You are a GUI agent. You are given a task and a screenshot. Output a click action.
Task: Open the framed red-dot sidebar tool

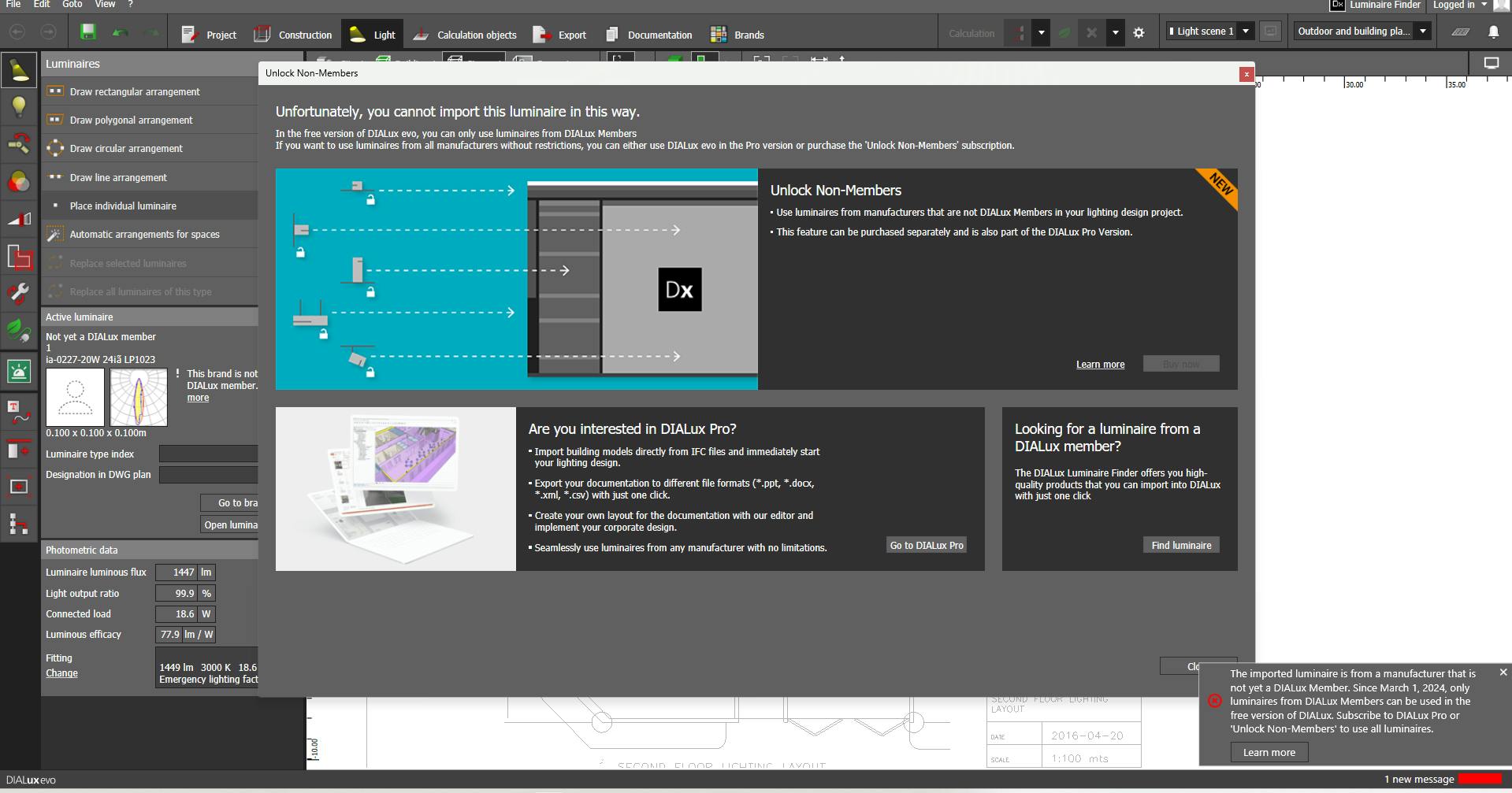(19, 487)
